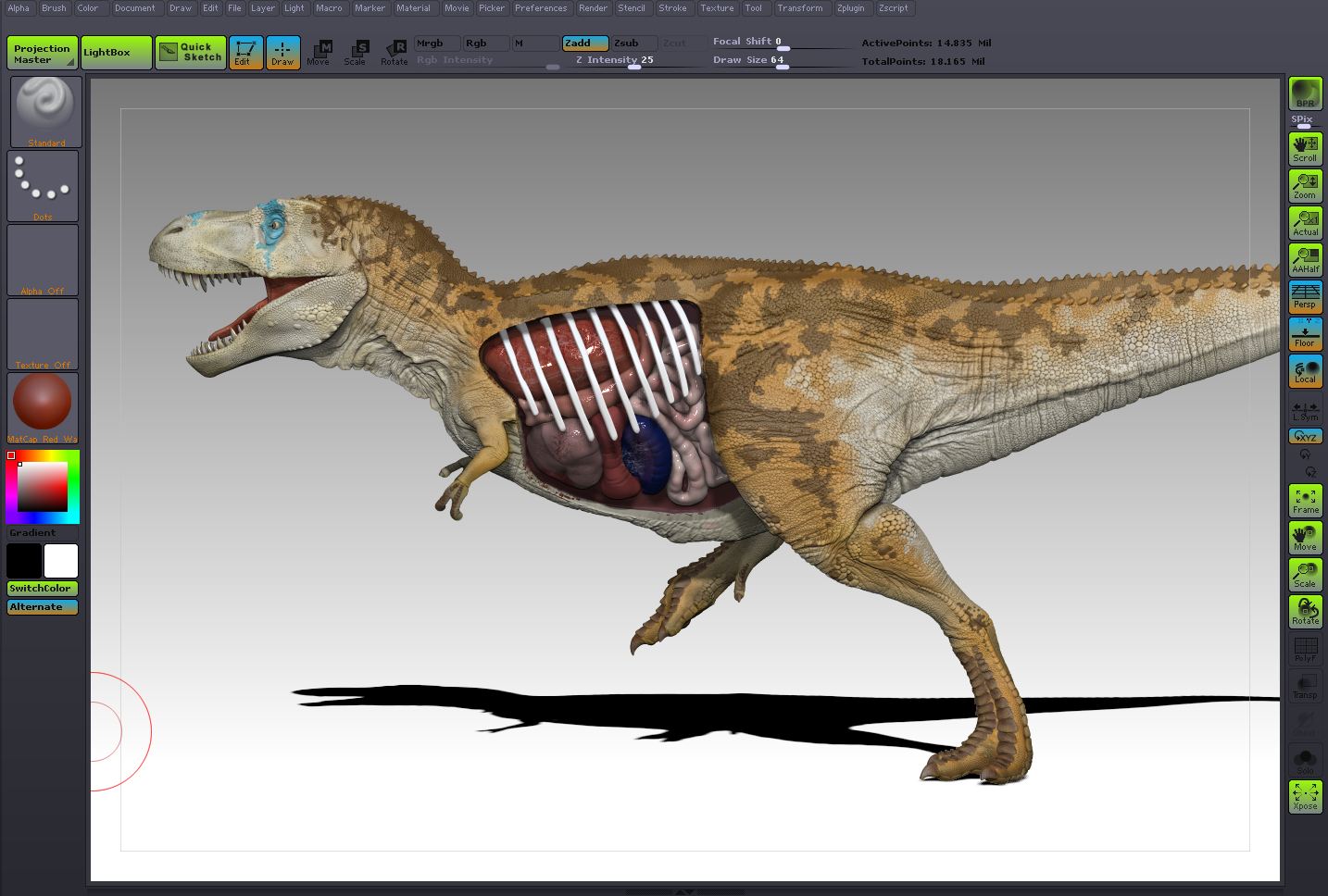Toggle M material channel button
This screenshot has width=1328, height=896.
[535, 44]
